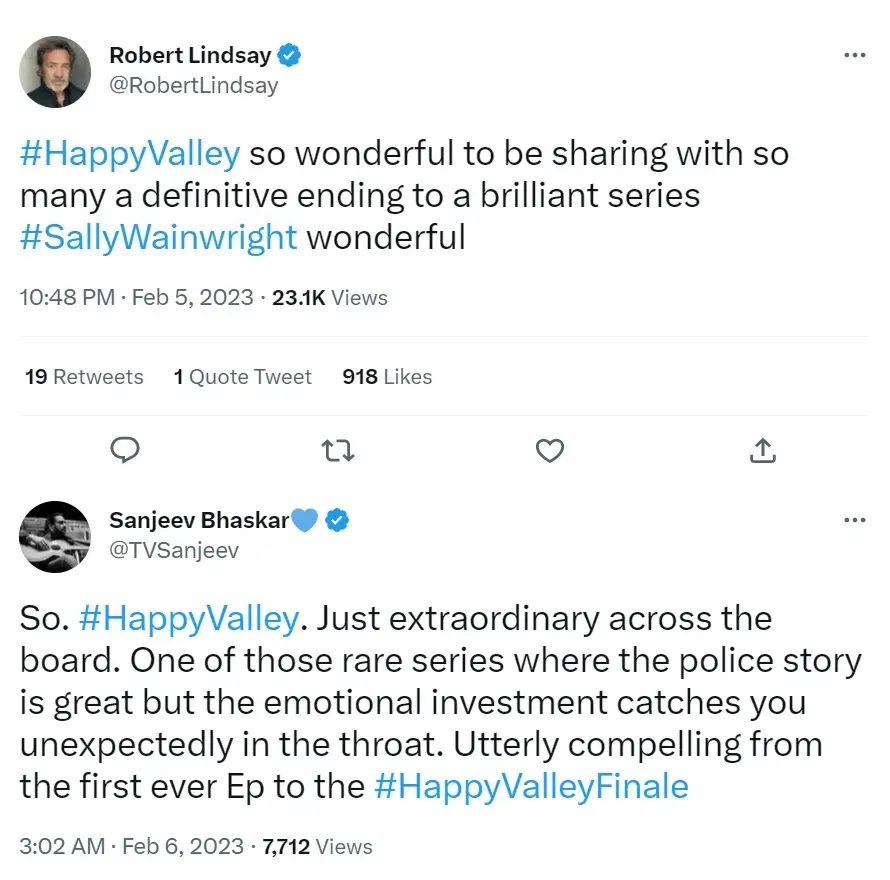
Task: Click the retweet icon below Robert Lindsay's tweet
Action: pyautogui.click(x=337, y=450)
